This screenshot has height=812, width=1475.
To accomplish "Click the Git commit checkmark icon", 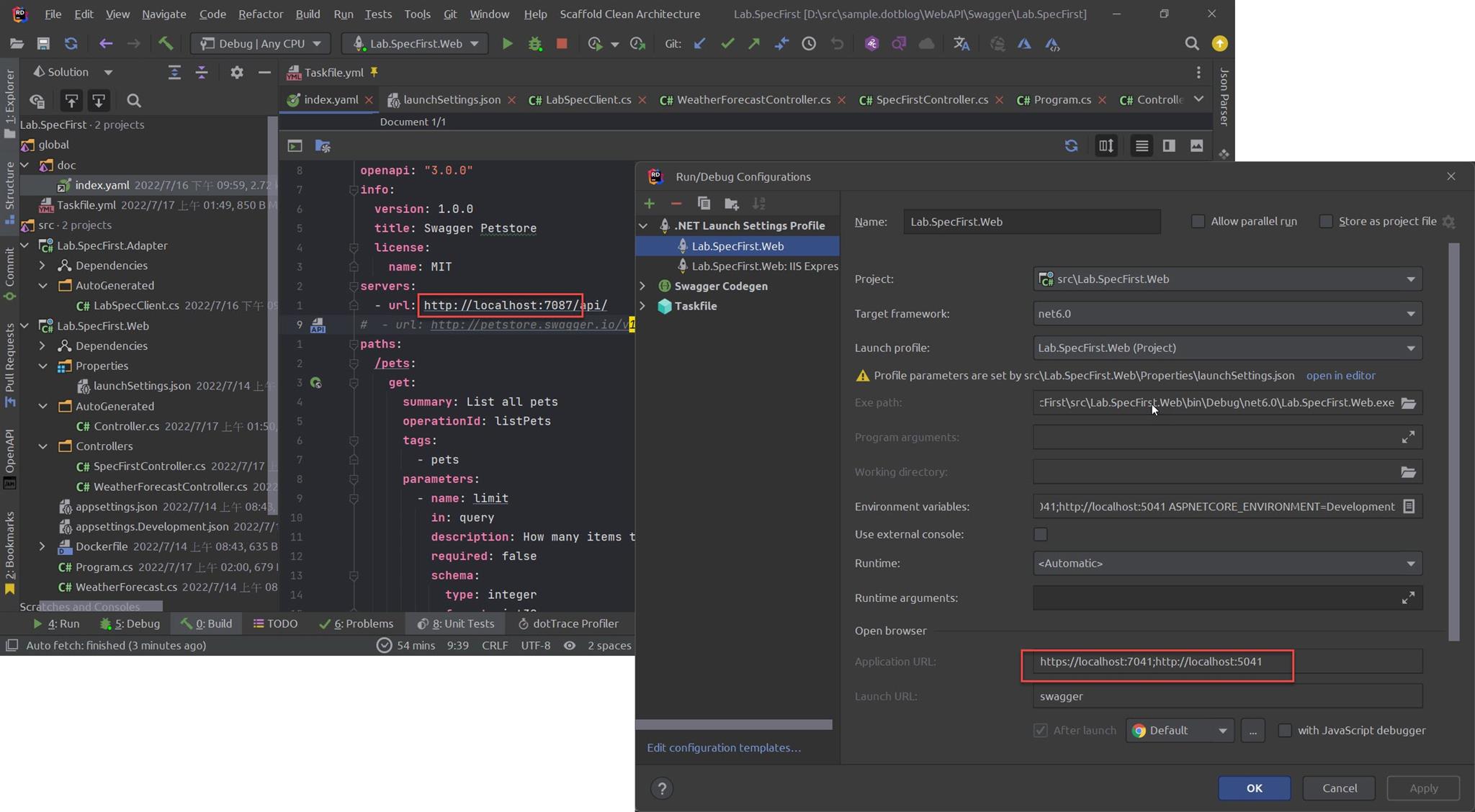I will (x=727, y=44).
